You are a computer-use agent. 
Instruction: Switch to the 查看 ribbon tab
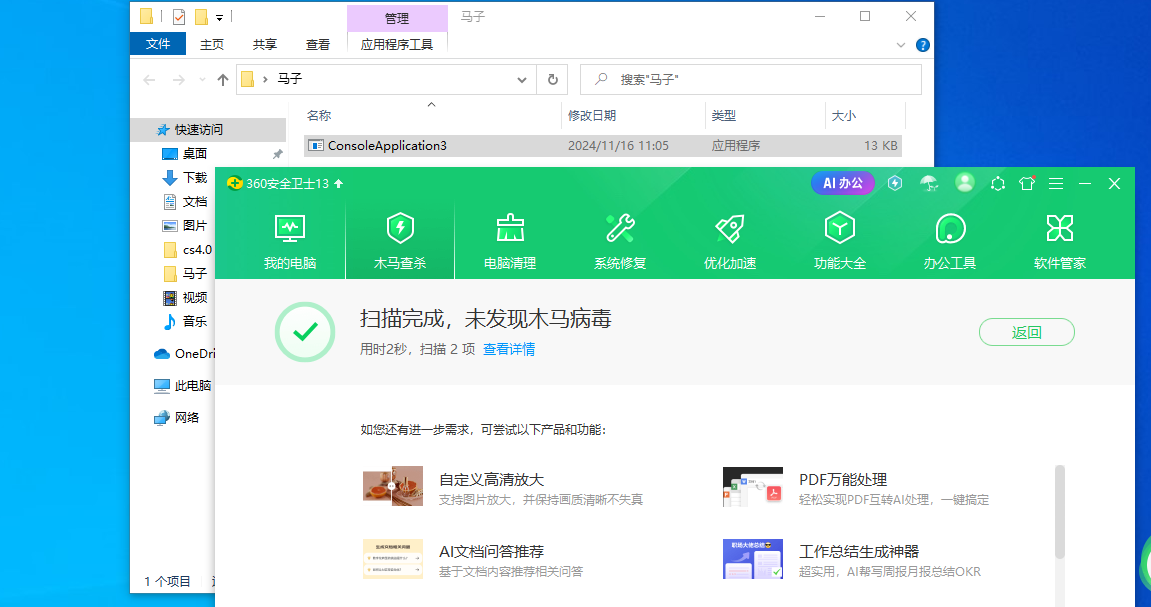pyautogui.click(x=318, y=44)
